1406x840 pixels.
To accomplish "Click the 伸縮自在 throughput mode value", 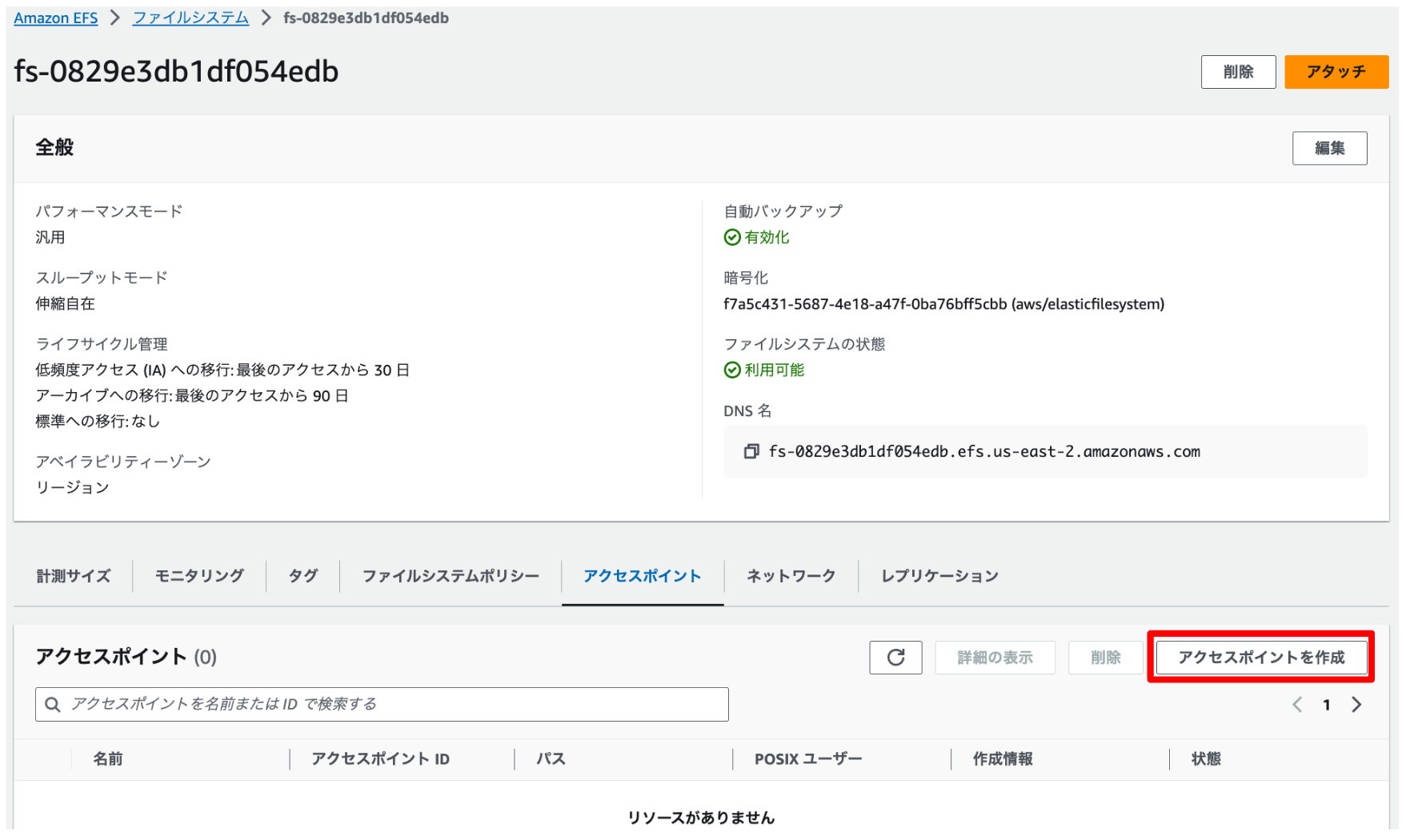I will point(65,304).
